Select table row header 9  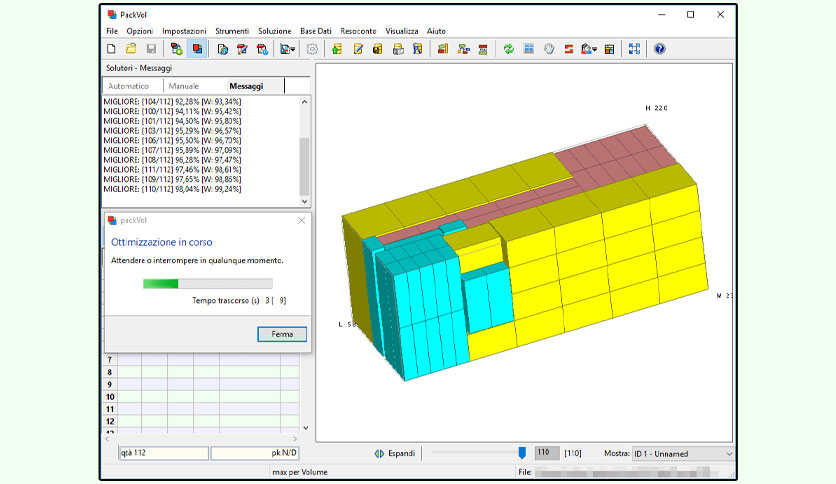tap(110, 384)
